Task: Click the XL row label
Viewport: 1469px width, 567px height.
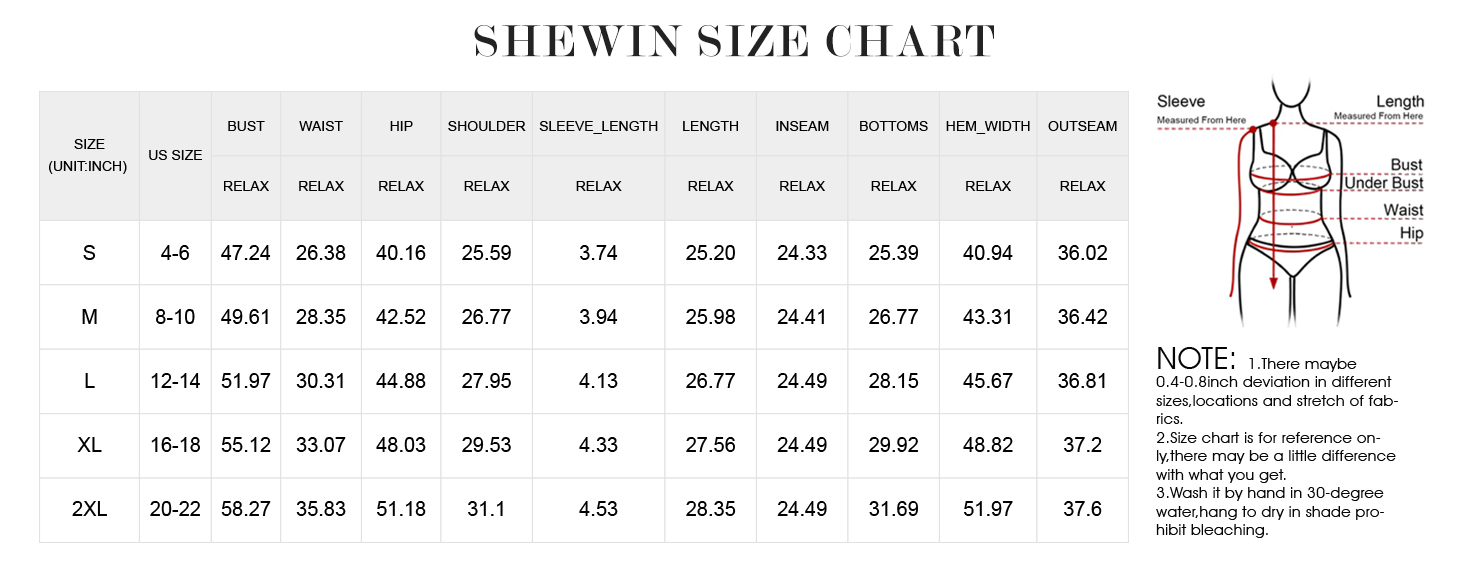Action: [89, 445]
